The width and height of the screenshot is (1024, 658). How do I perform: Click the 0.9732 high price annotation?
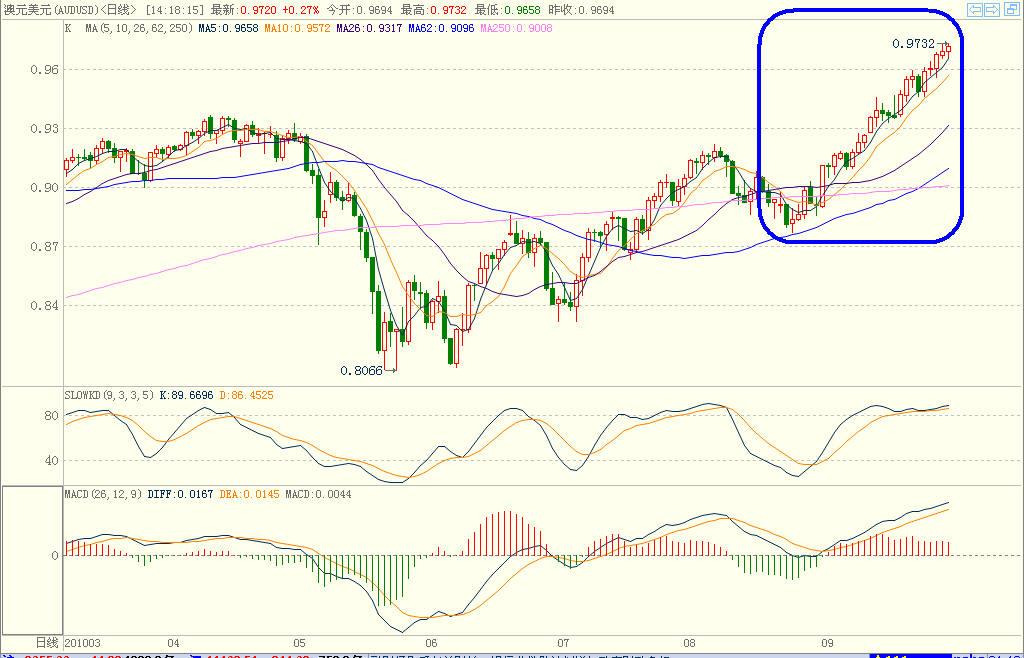[x=914, y=44]
